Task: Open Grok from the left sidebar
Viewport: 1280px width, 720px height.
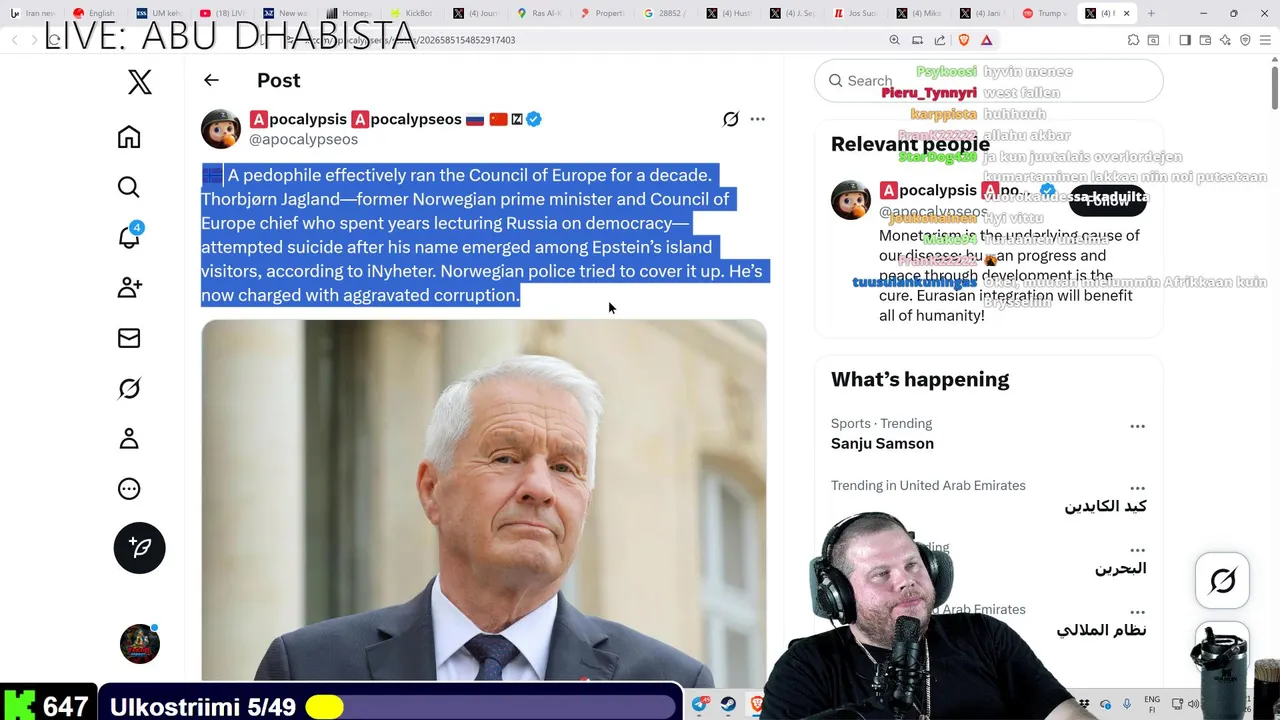Action: (x=129, y=388)
